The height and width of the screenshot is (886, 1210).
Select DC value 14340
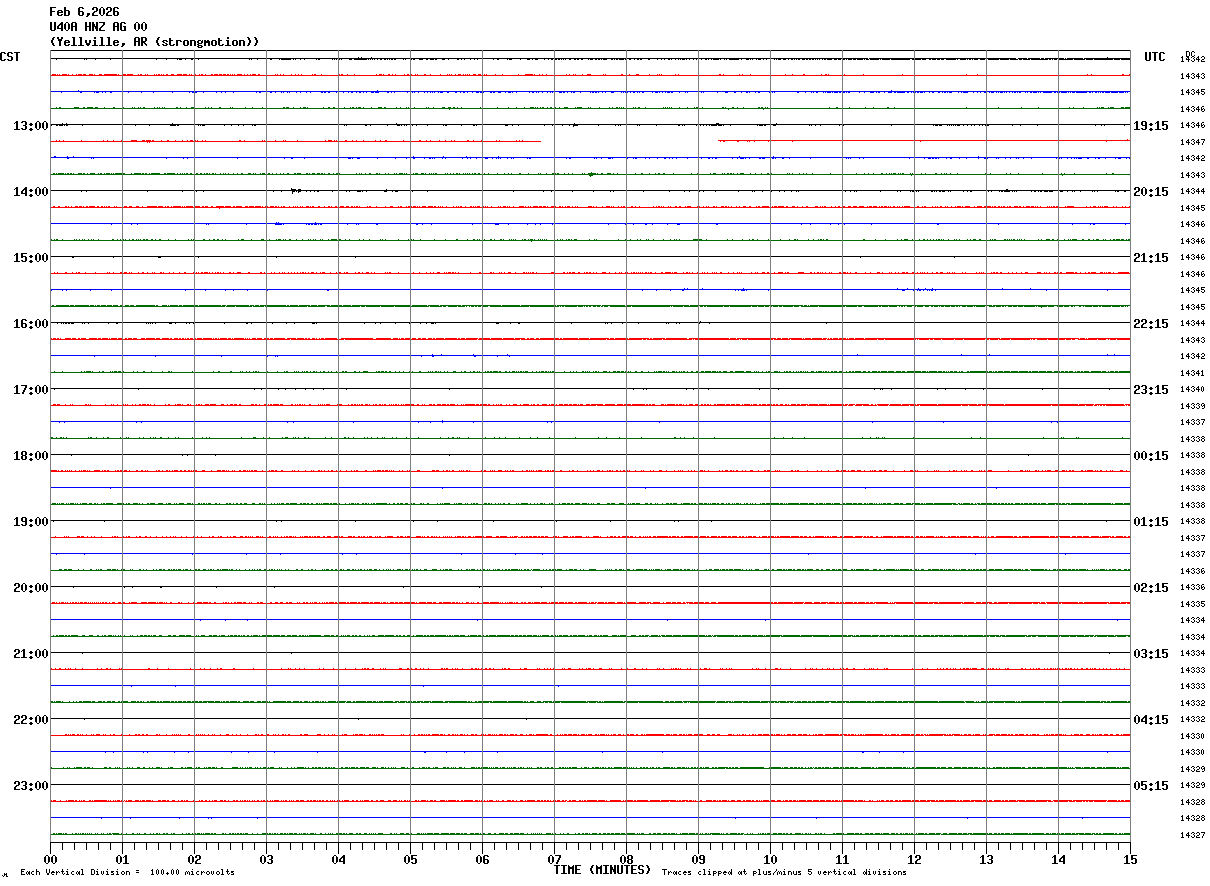click(x=1192, y=390)
